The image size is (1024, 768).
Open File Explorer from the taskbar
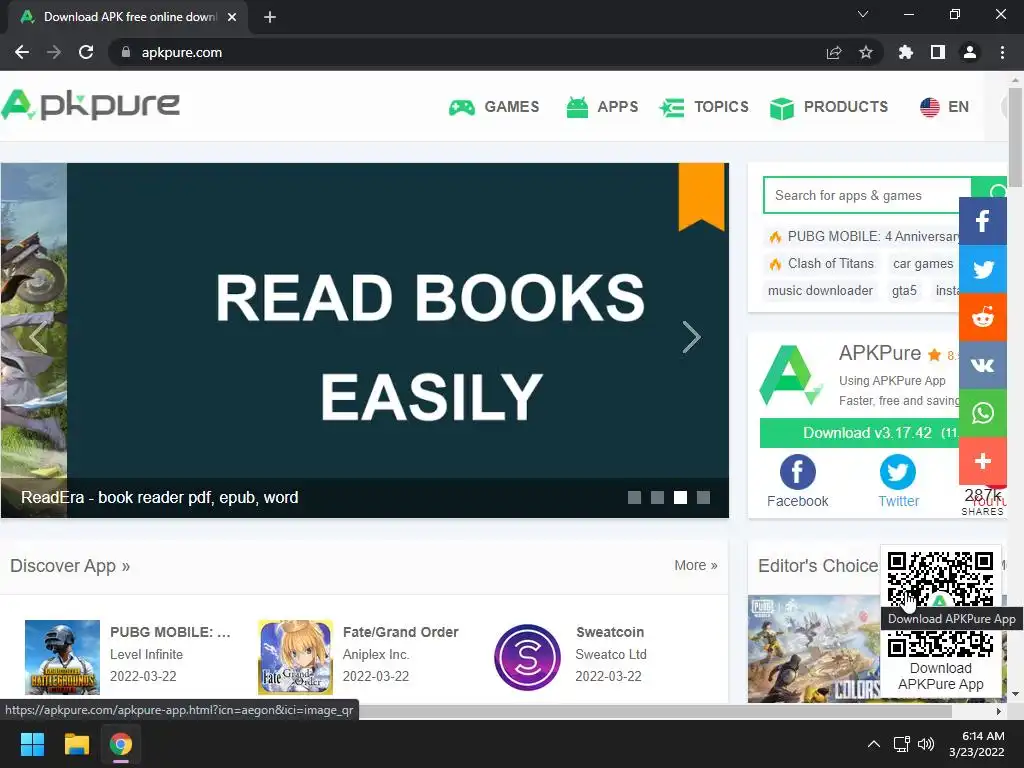[x=76, y=744]
